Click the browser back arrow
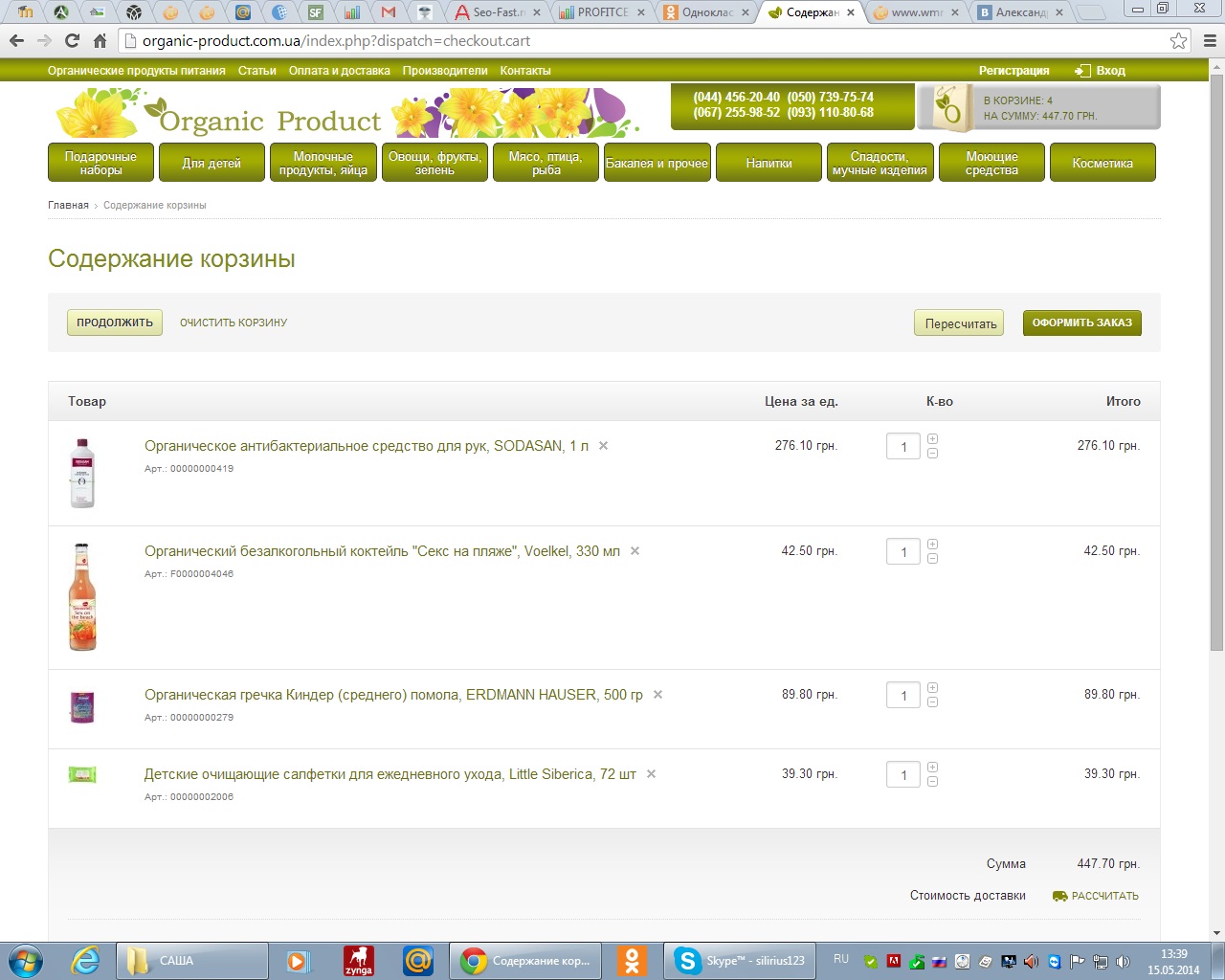The width and height of the screenshot is (1225, 980). [16, 41]
